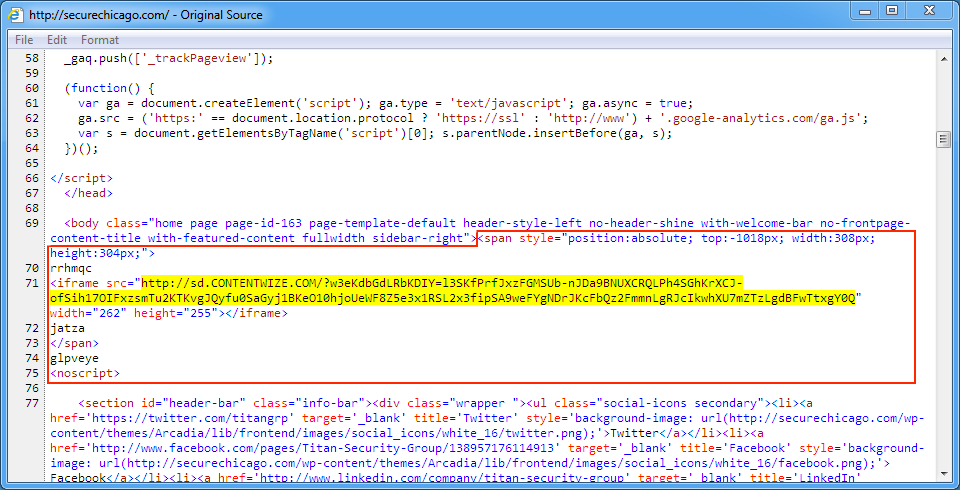Click the section id="header-bar" text

click(x=162, y=404)
